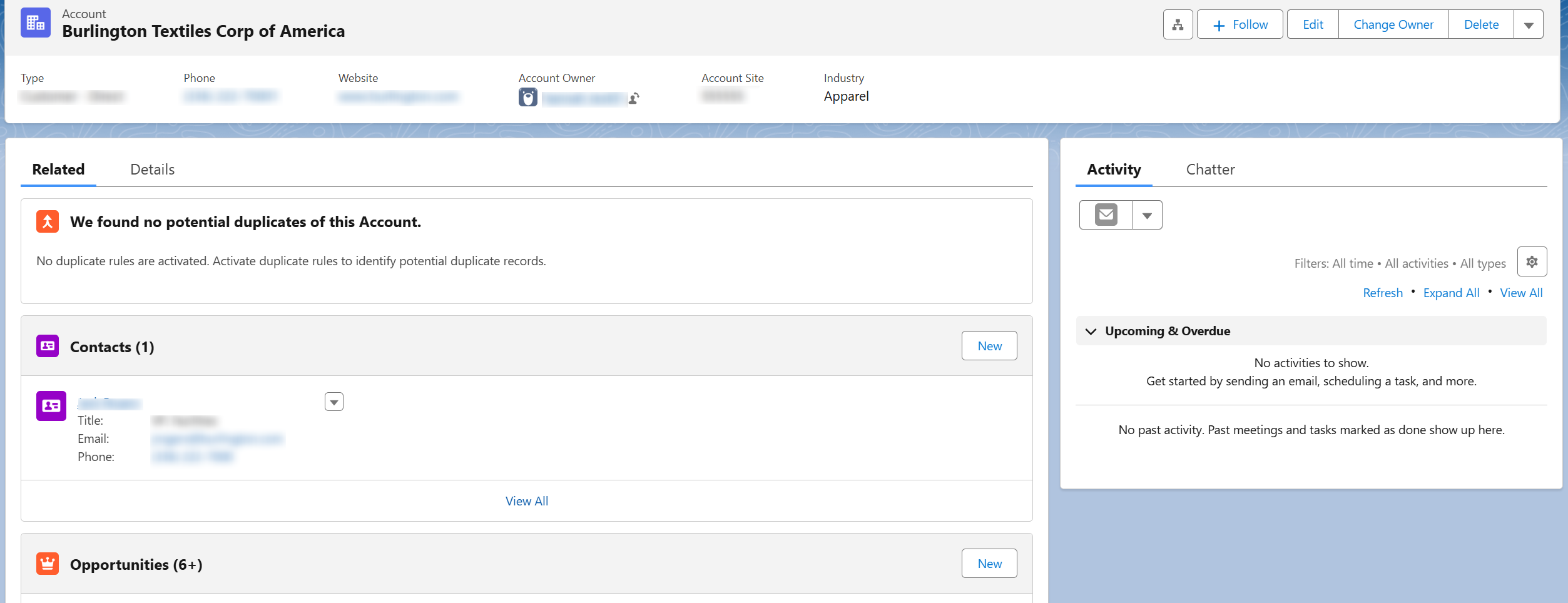Collapse the Upcoming & Overdue section
This screenshot has height=603, width=1568.
(1091, 331)
